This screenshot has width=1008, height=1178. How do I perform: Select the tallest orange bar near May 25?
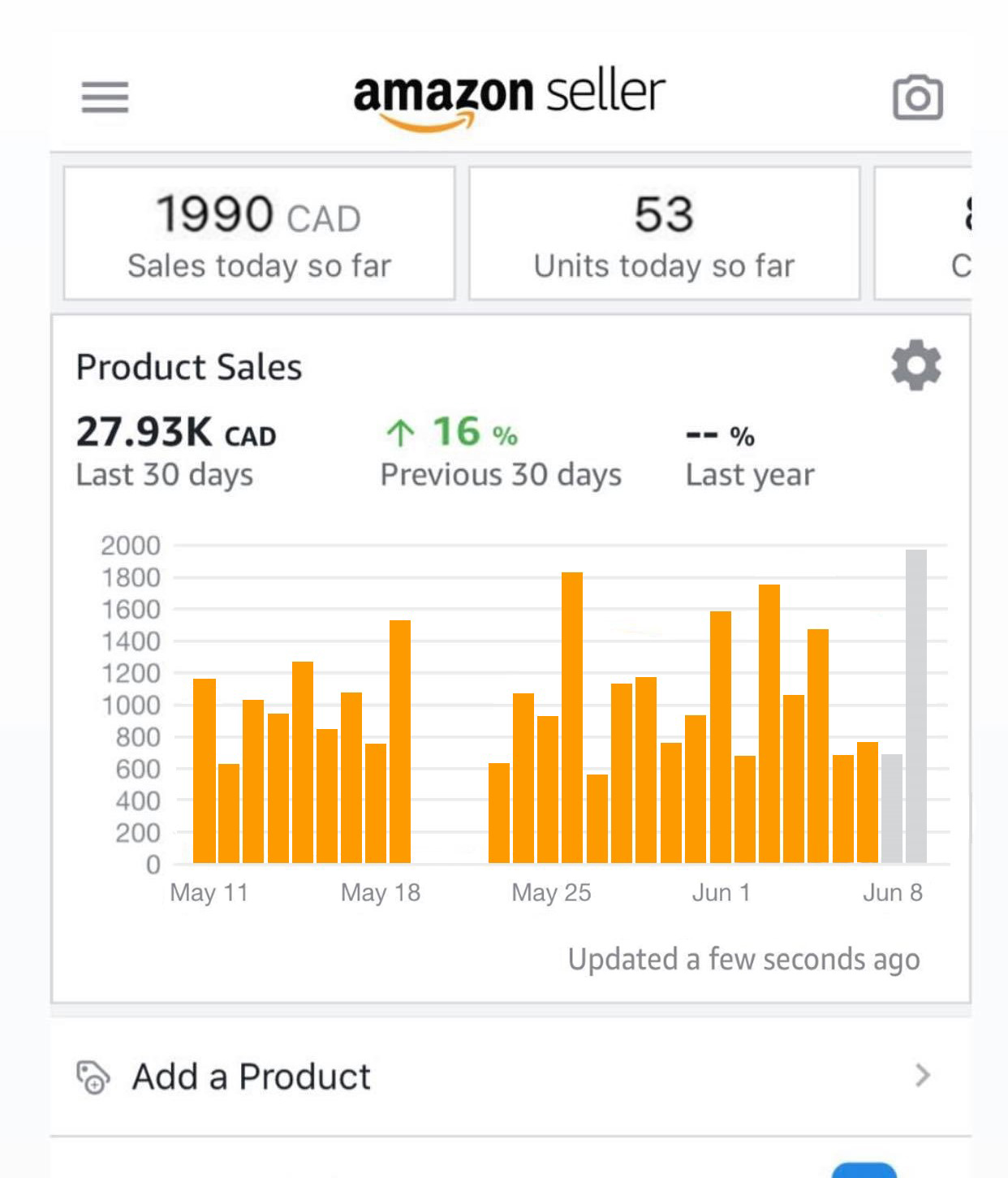[x=572, y=718]
